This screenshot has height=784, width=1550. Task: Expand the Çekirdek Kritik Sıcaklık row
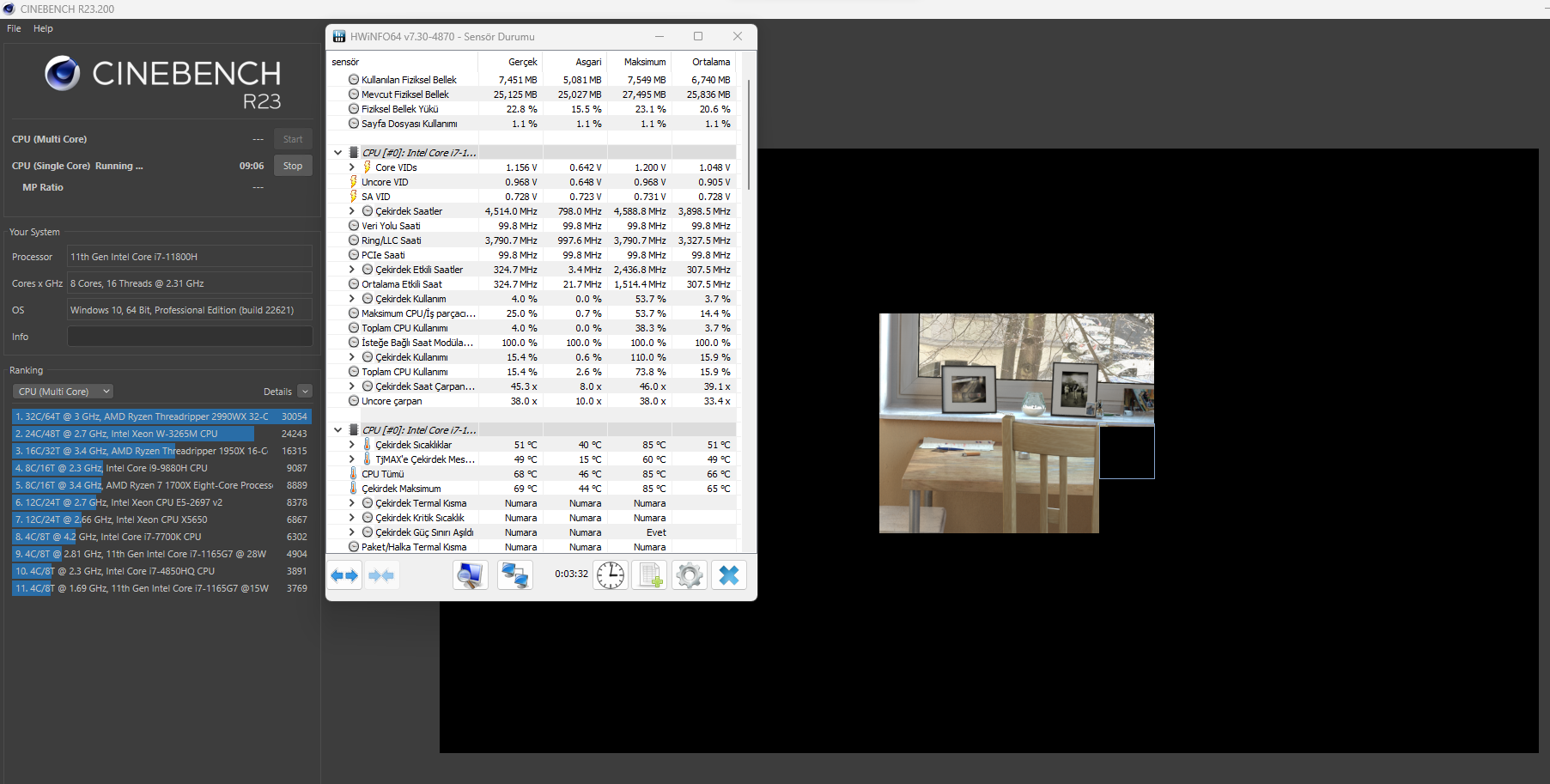tap(352, 518)
